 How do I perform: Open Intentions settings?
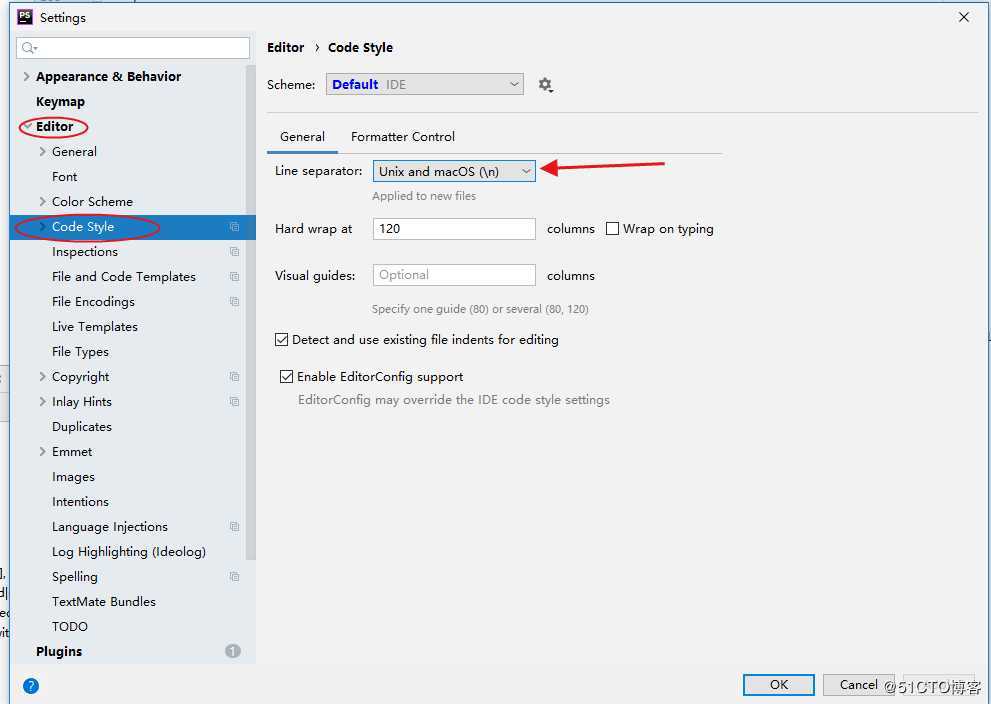(80, 502)
